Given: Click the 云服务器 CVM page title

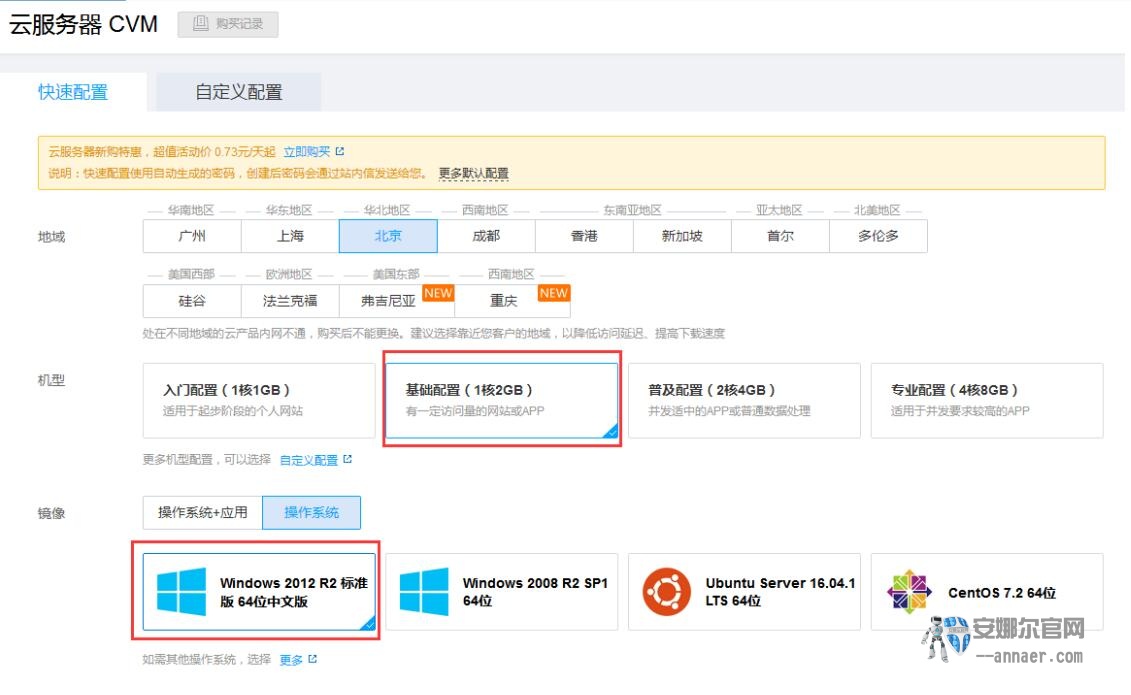Looking at the screenshot, I should coord(83,25).
